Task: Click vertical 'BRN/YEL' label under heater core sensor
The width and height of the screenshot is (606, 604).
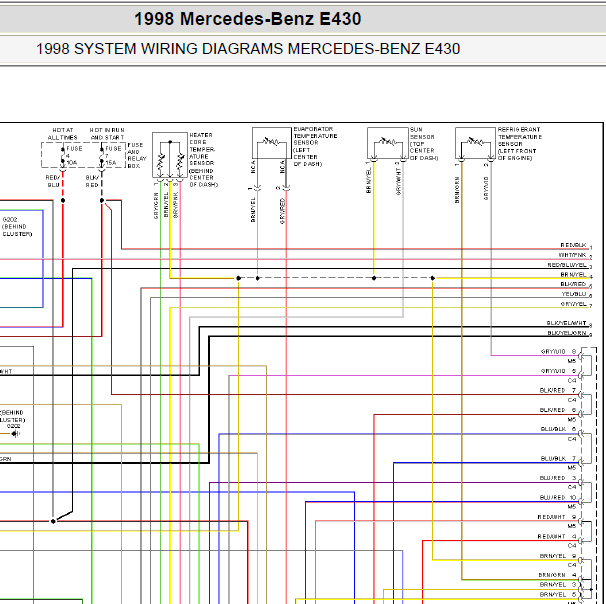Action: click(x=166, y=205)
